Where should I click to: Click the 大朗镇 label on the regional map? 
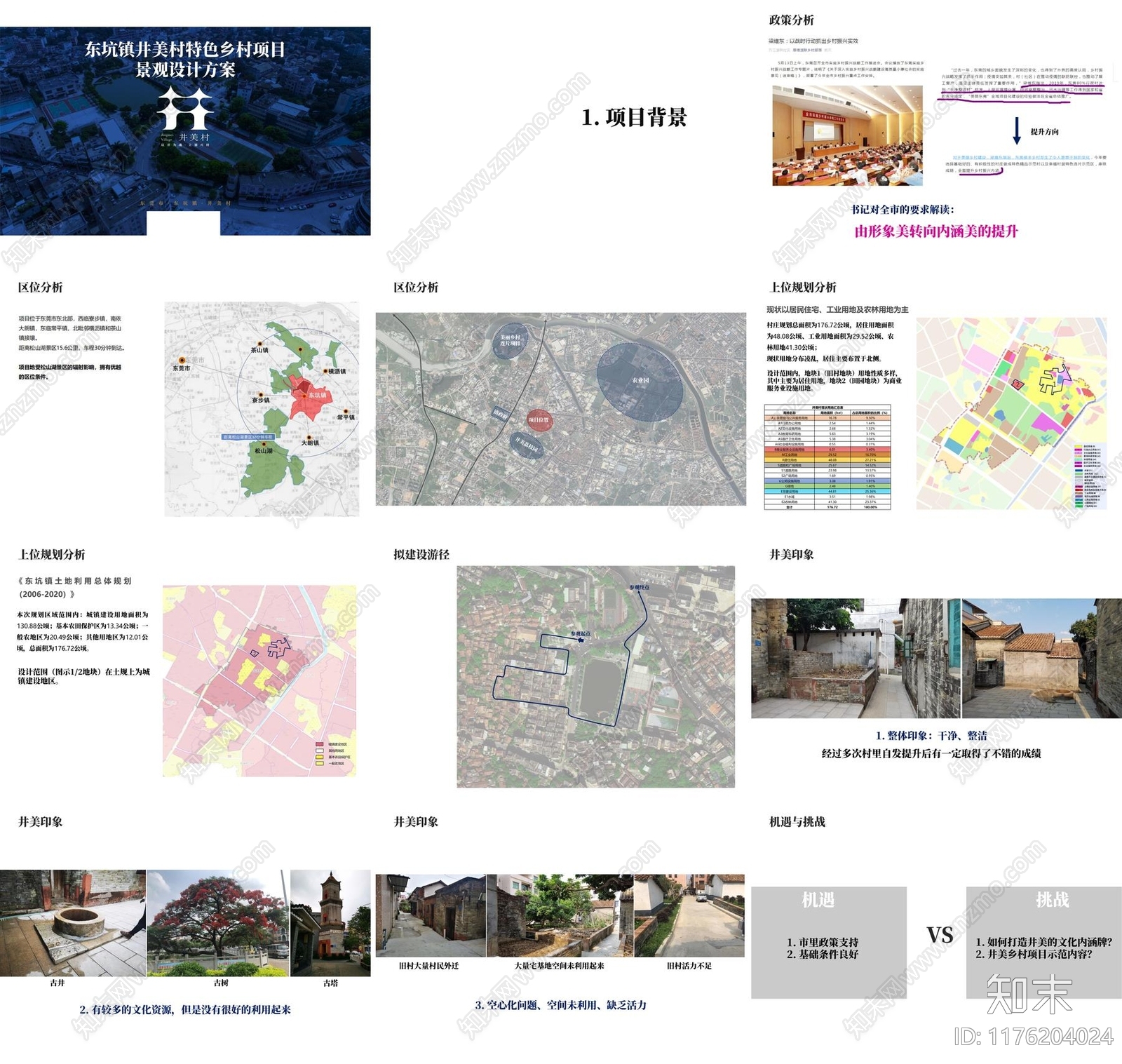[x=310, y=443]
